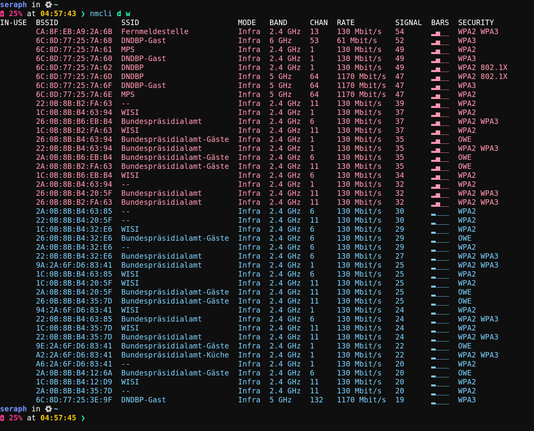
Task: Click the SSID column header
Action: tap(130, 22)
